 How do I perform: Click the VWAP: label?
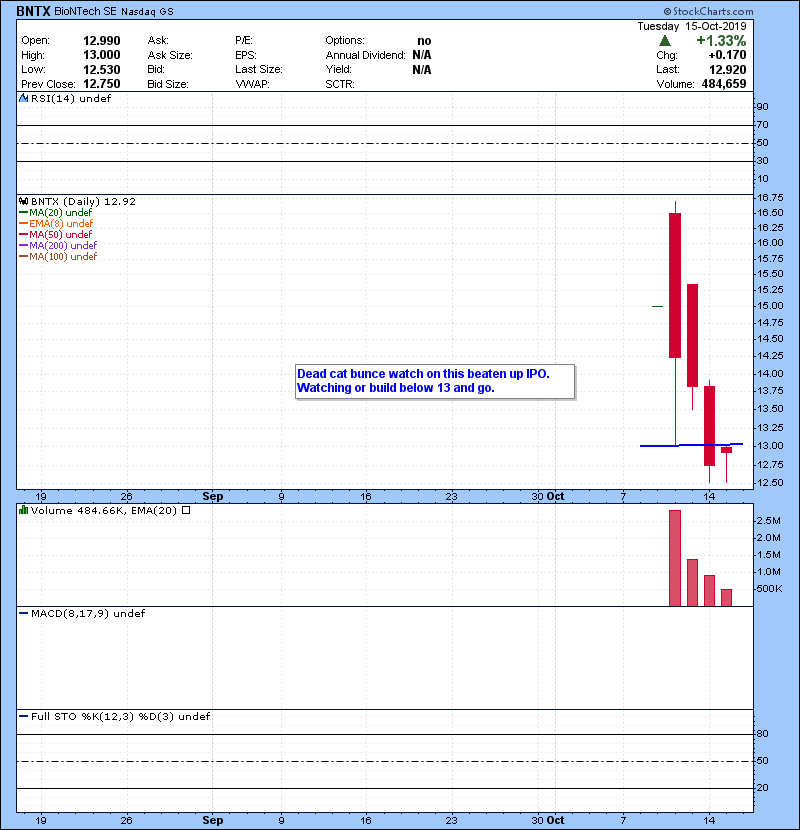coord(252,84)
